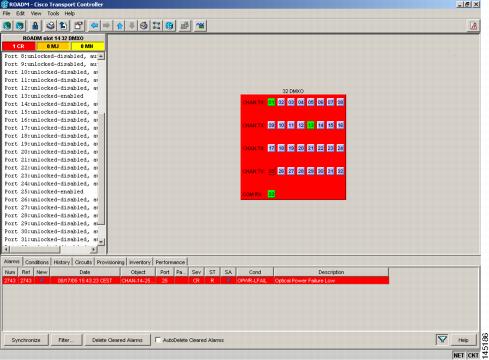Click the zoom-to-fit toolbar icon
This screenshot has width=489, height=360.
point(156,26)
